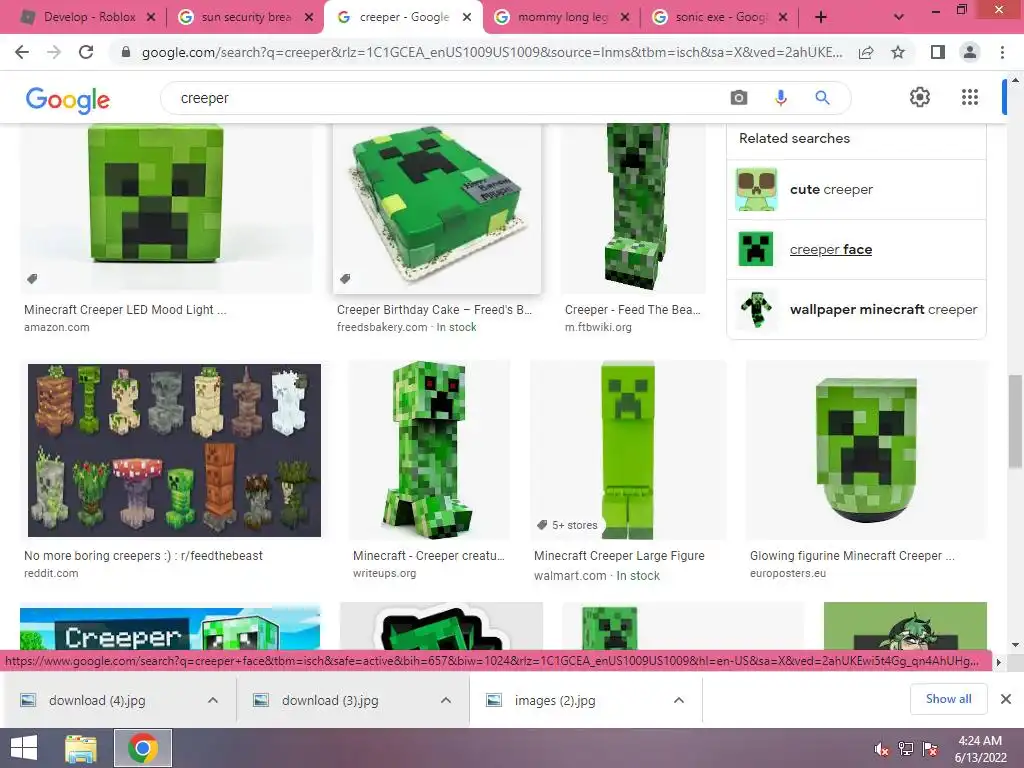The width and height of the screenshot is (1024, 768).
Task: Expand options for download (4).jpg
Action: coord(213,700)
